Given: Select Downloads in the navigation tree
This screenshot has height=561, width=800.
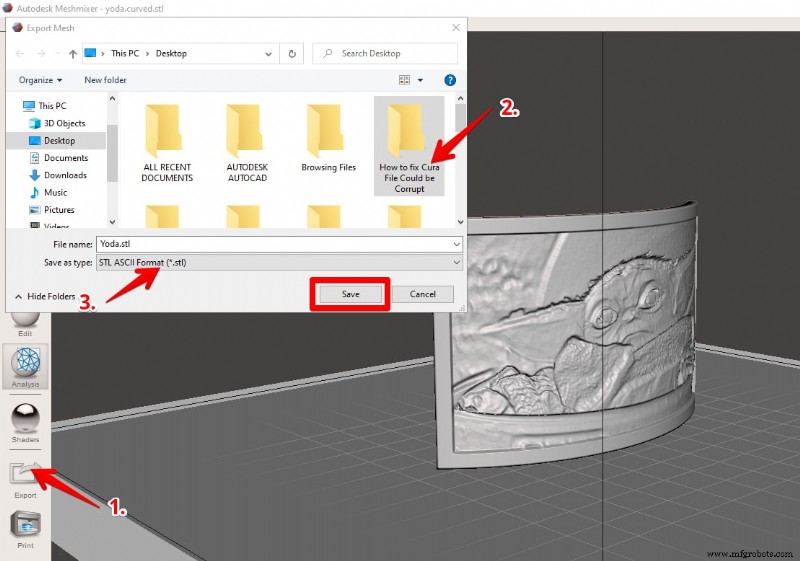Looking at the screenshot, I should (x=65, y=175).
